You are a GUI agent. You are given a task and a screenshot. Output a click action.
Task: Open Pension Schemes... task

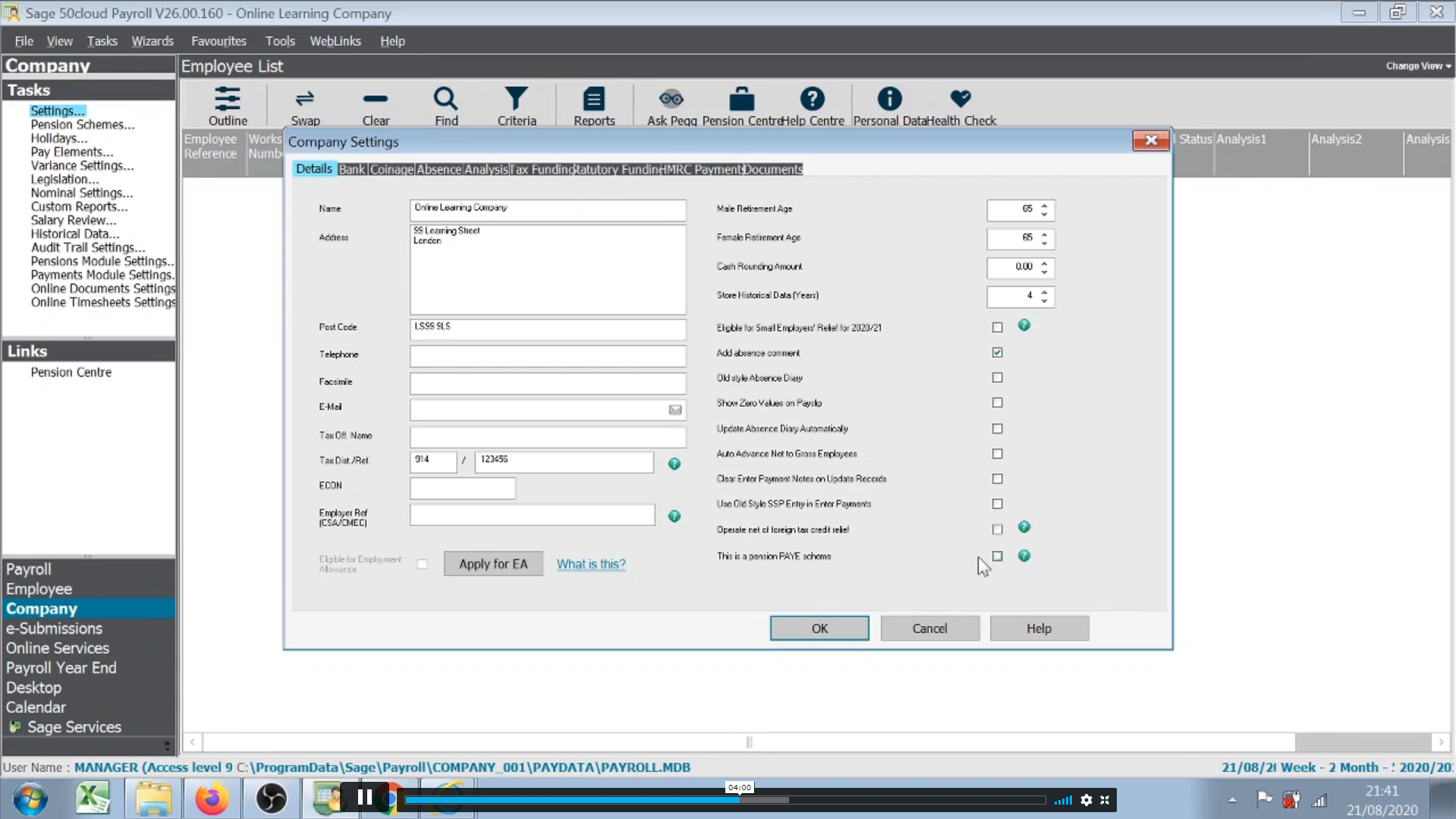click(83, 124)
